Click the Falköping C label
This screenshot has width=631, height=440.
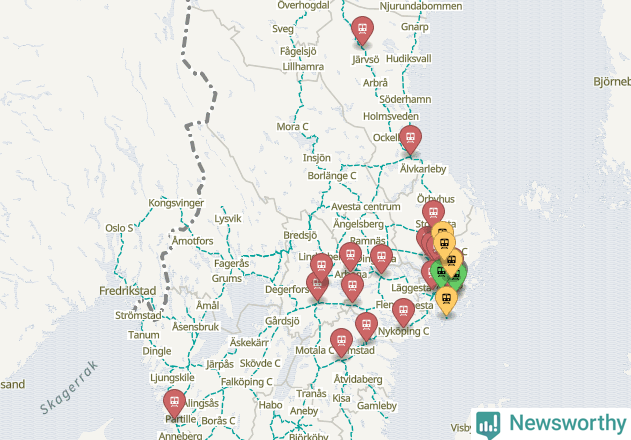(x=247, y=382)
